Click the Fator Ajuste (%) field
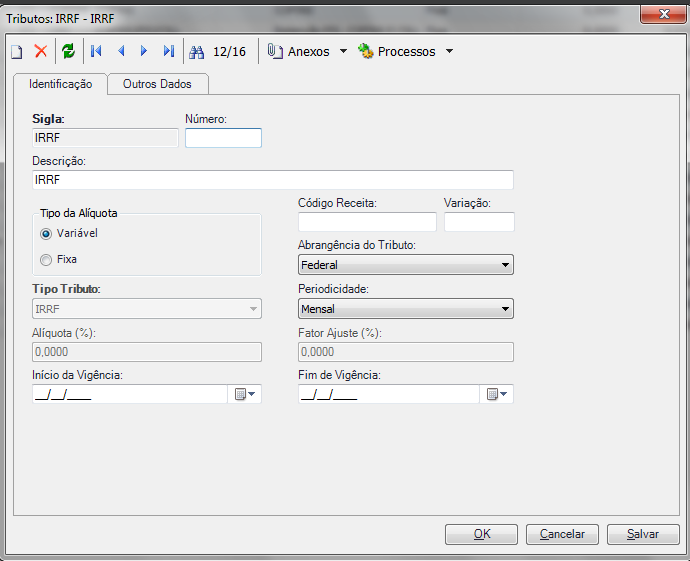Viewport: 690px width, 561px height. click(x=406, y=352)
